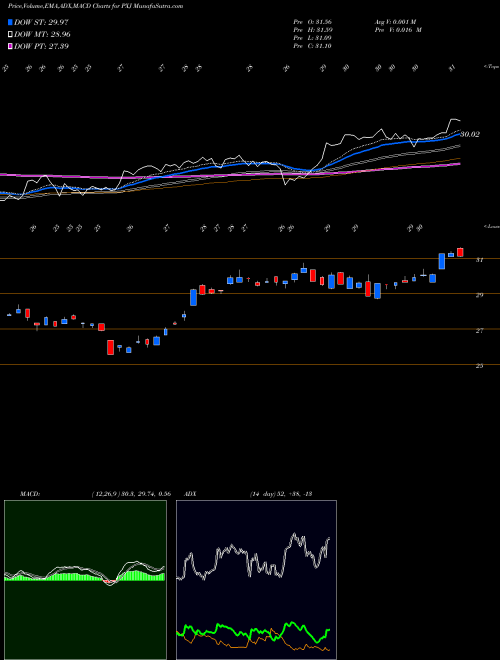Image resolution: width=500 pixels, height=660 pixels.
Task: Click the 31 price axis label
Action: [x=479, y=260]
